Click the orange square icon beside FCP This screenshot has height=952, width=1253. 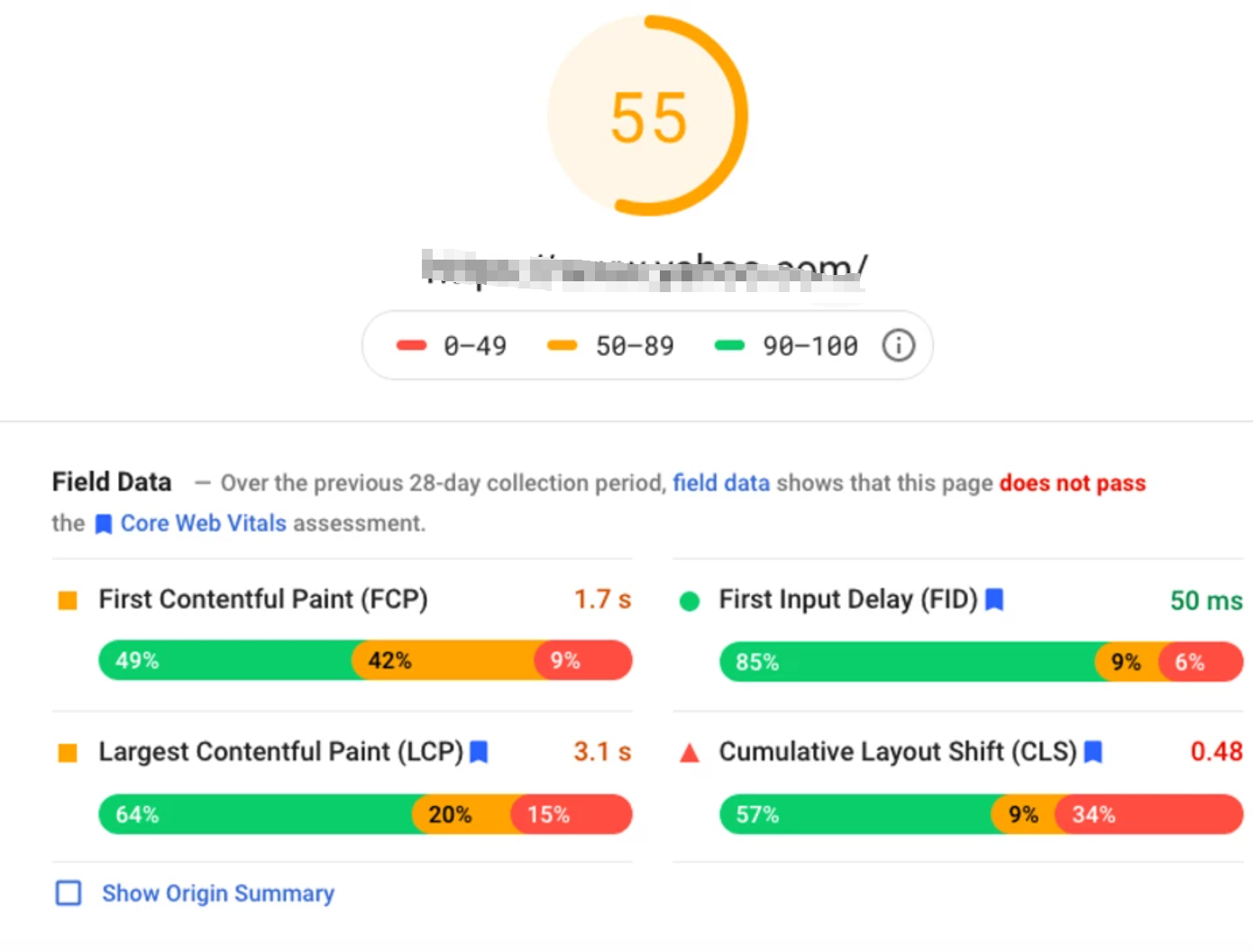[68, 600]
